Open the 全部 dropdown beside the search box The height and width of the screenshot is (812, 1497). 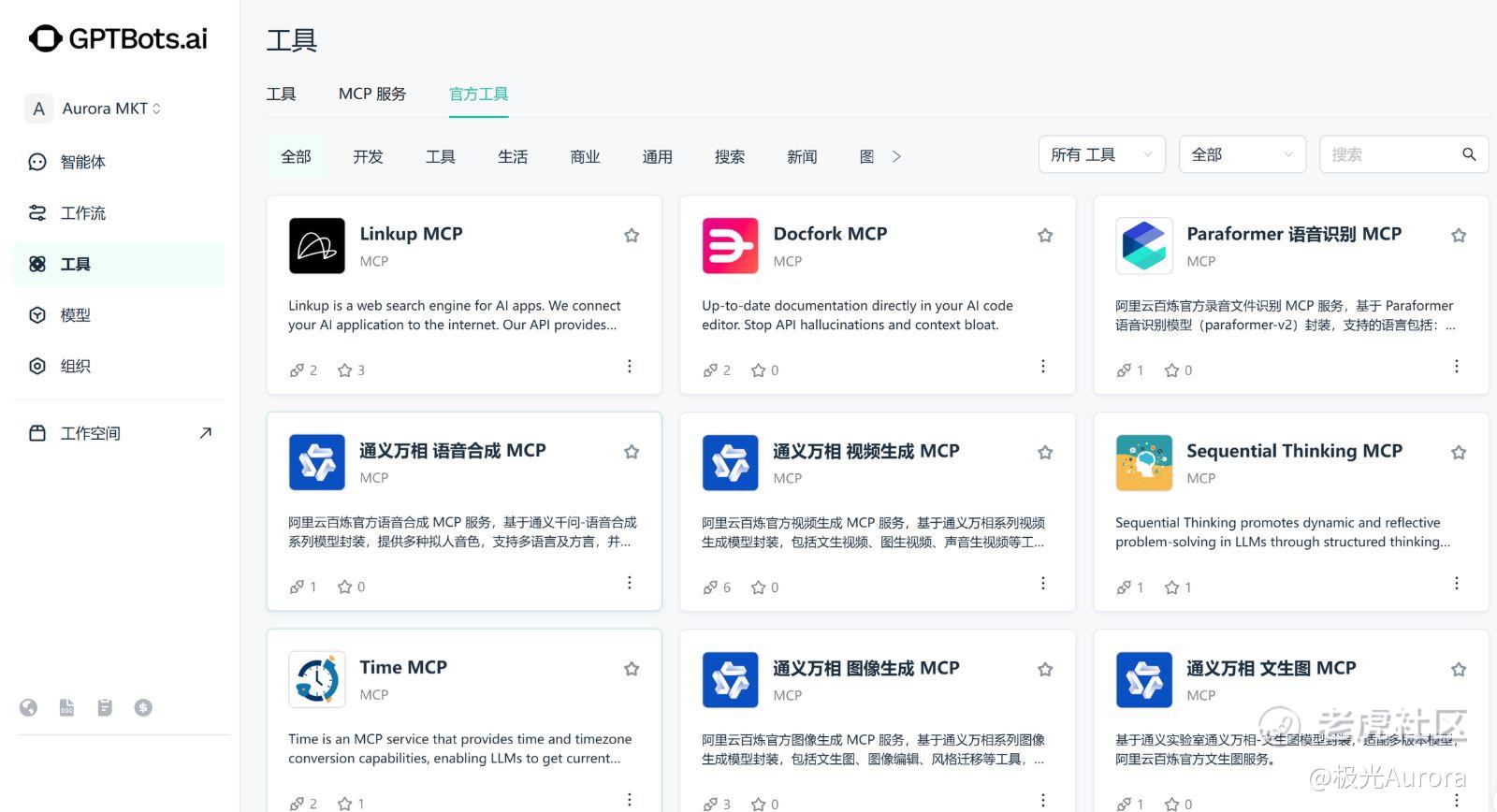[x=1243, y=154]
